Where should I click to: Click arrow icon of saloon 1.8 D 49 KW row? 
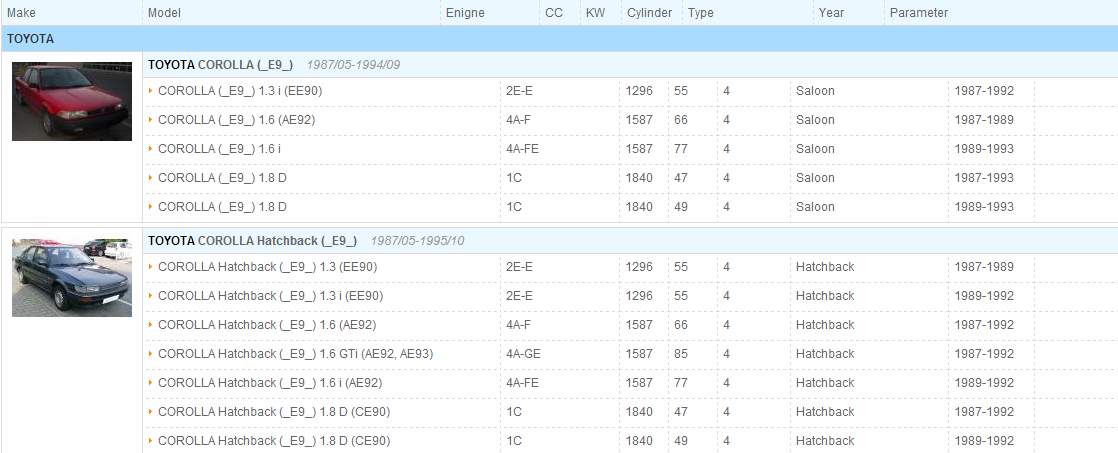point(151,206)
